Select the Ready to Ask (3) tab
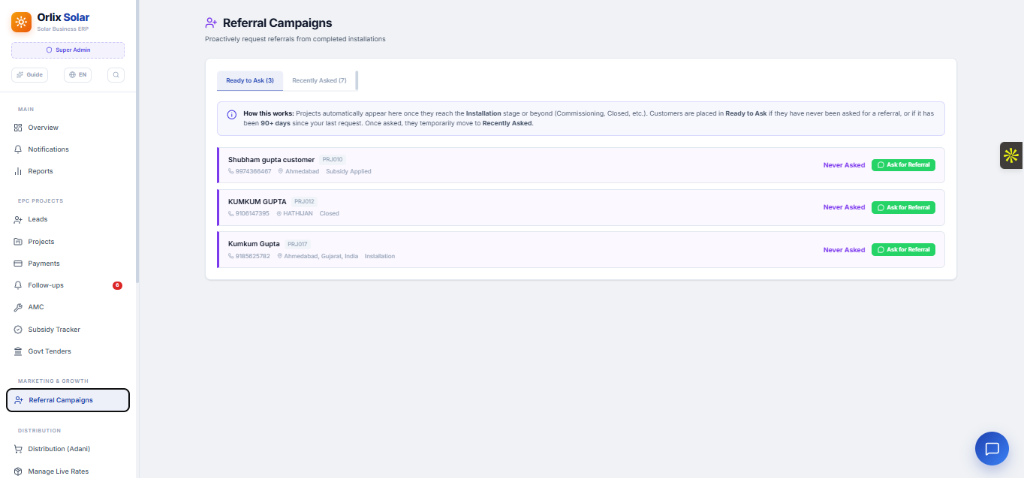The image size is (1024, 478). click(250, 80)
